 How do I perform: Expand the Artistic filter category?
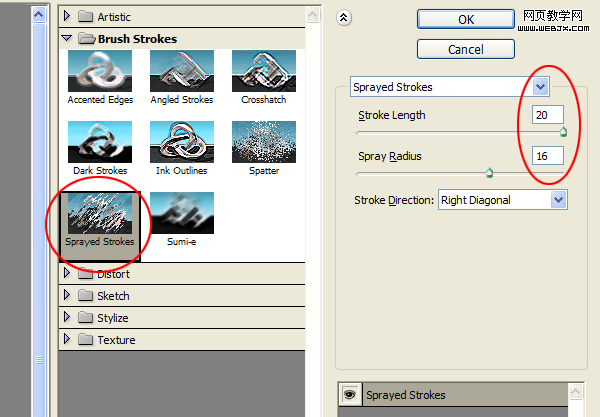(67, 16)
